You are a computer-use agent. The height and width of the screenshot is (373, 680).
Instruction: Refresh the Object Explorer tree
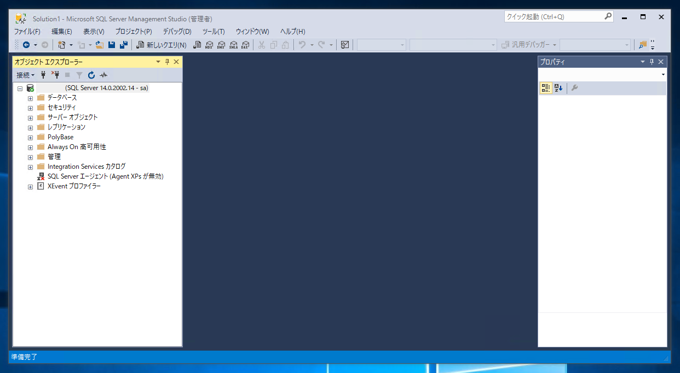[x=91, y=75]
